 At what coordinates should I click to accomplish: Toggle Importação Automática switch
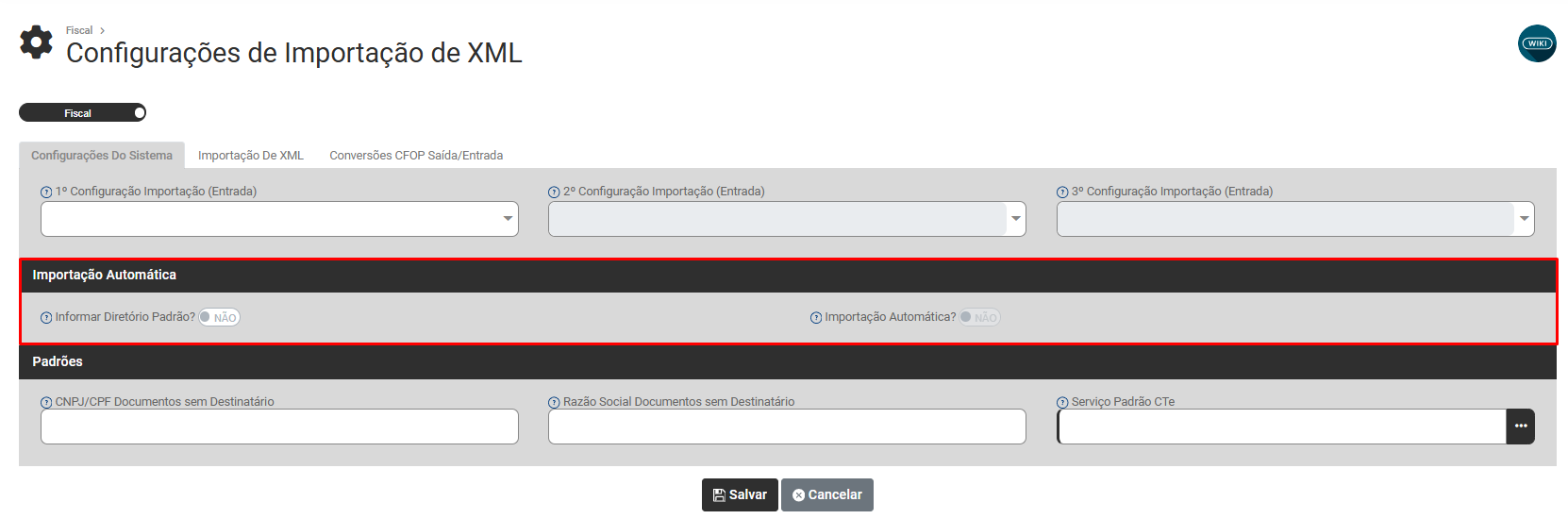click(x=979, y=317)
